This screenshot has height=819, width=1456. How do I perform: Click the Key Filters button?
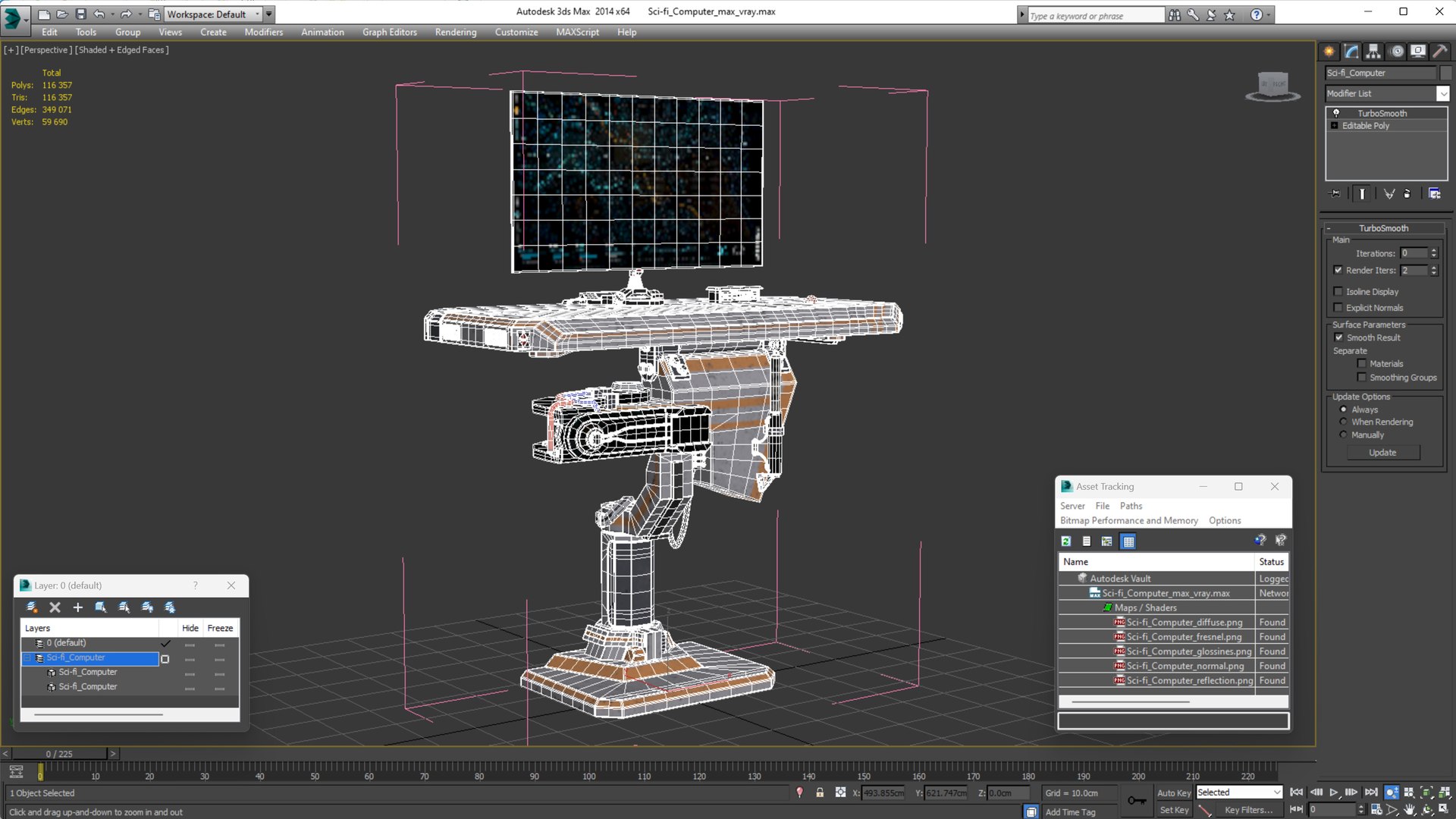(1248, 811)
